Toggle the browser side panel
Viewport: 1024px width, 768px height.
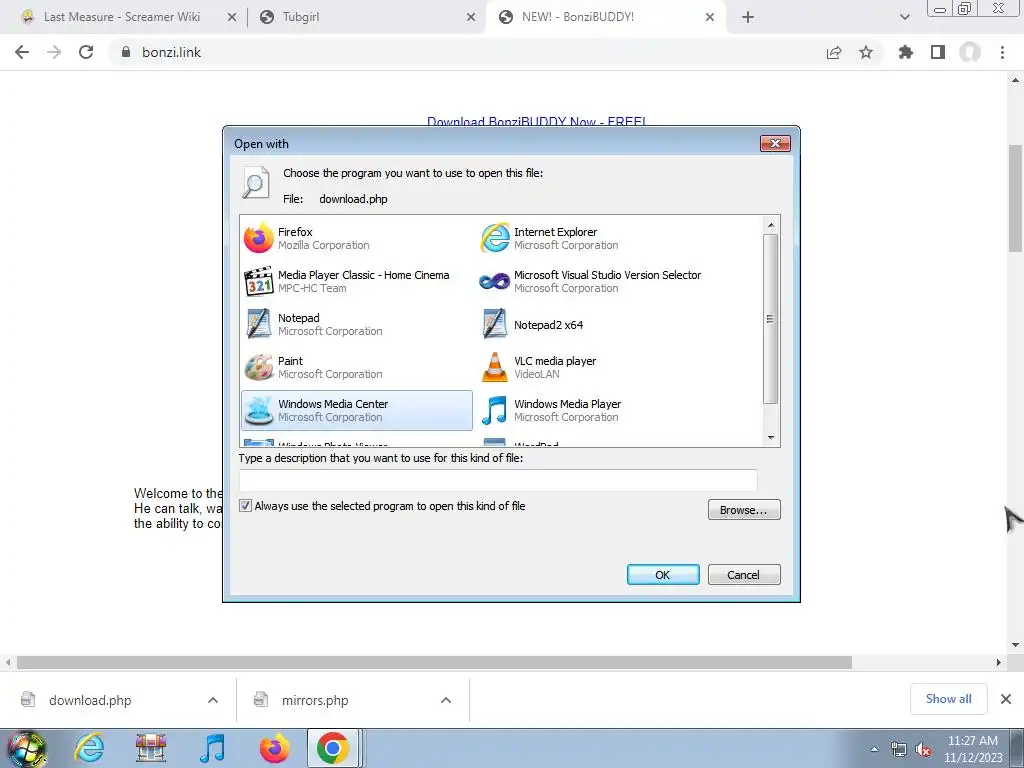[x=938, y=52]
